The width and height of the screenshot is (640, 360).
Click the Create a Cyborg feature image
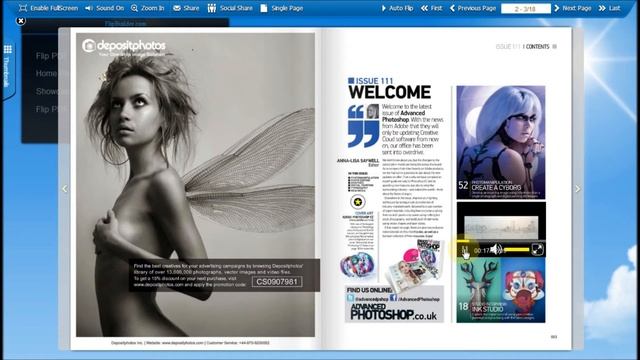[501, 142]
